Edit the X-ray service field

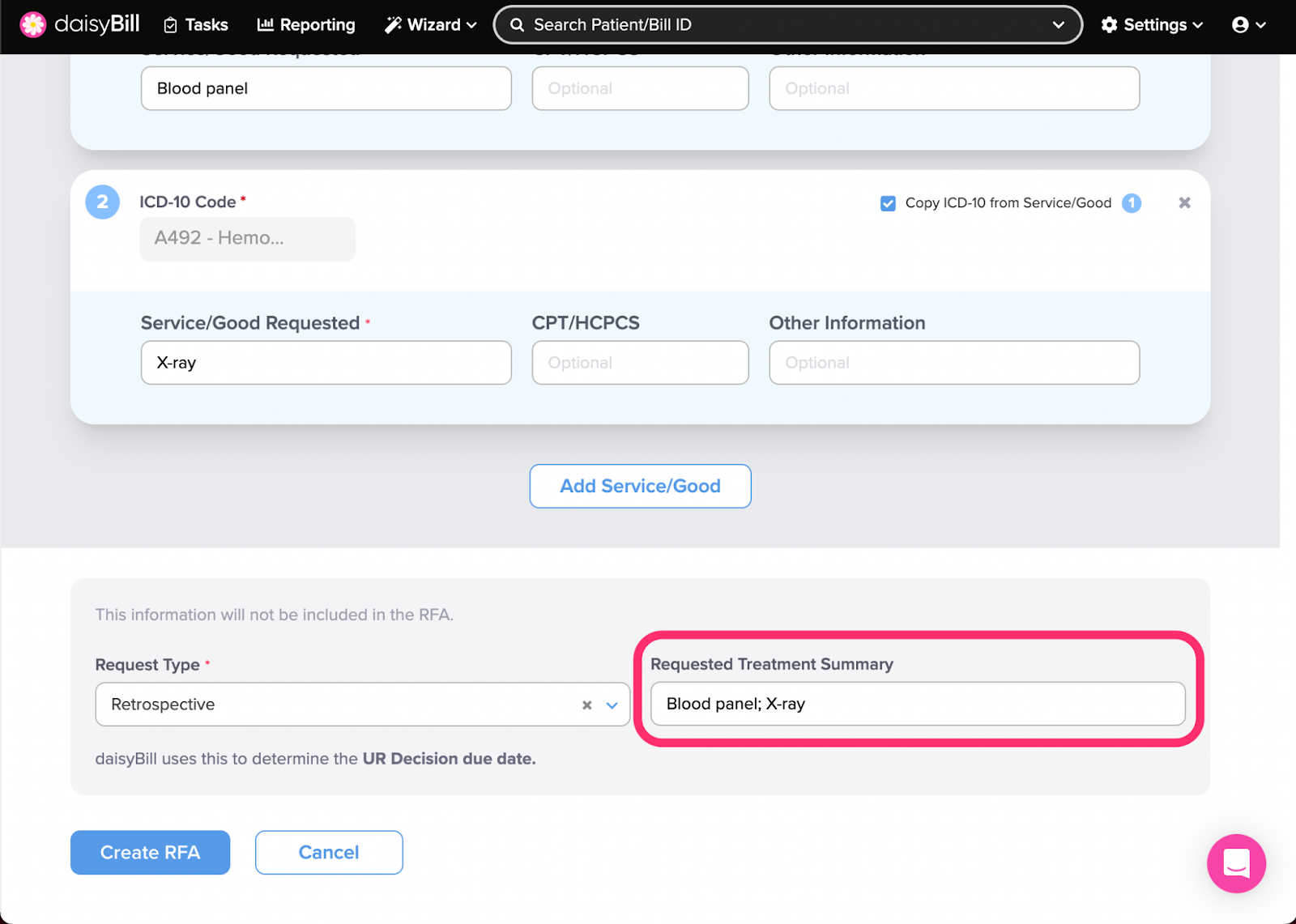pos(326,363)
